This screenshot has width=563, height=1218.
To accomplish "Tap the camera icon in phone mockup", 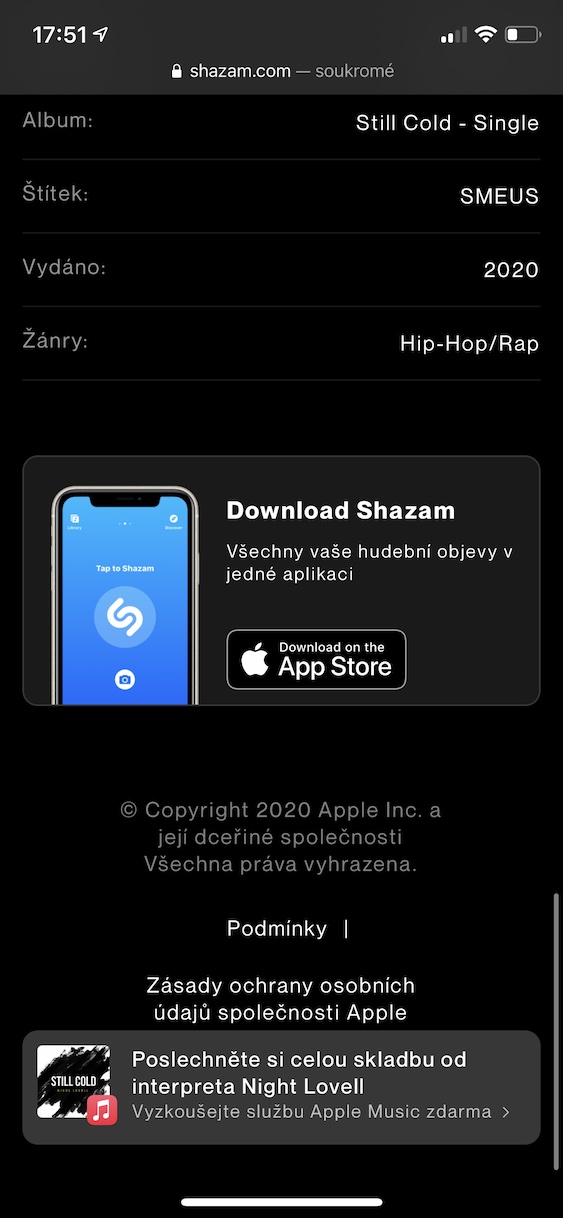I will 125,680.
